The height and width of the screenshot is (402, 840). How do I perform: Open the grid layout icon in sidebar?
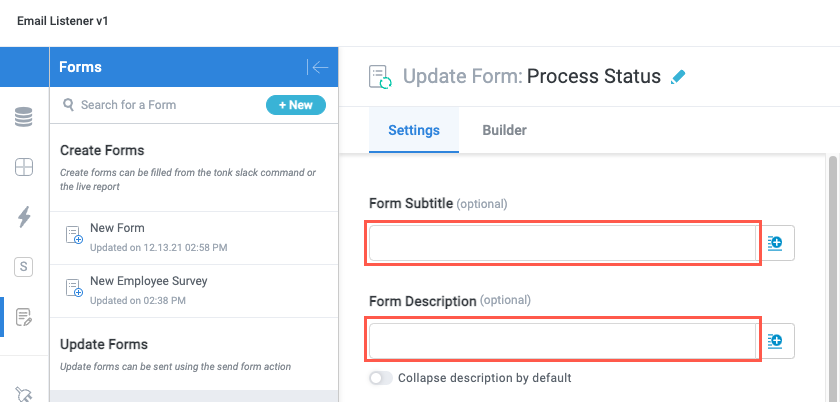click(24, 167)
